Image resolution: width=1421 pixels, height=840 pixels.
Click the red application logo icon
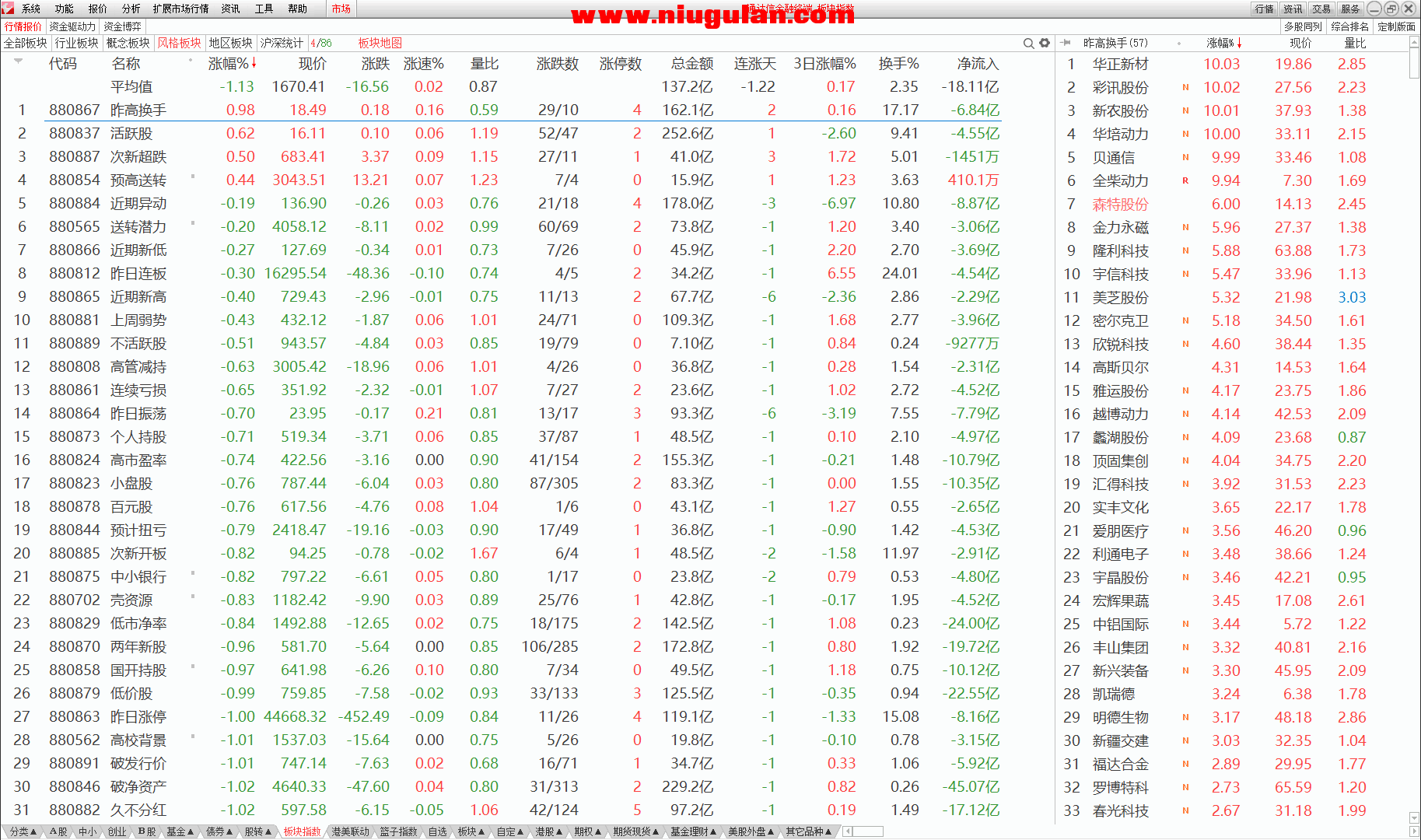[x=8, y=9]
